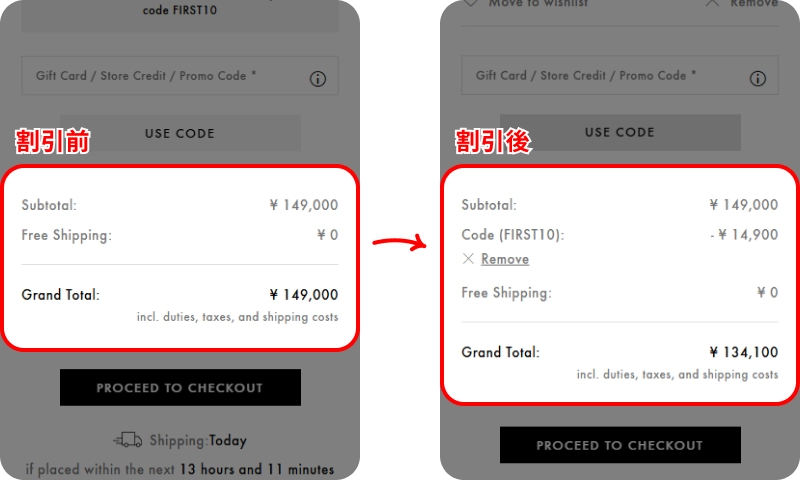Viewport: 800px width, 480px height.
Task: Click the info icon in left promo field
Action: point(317,79)
